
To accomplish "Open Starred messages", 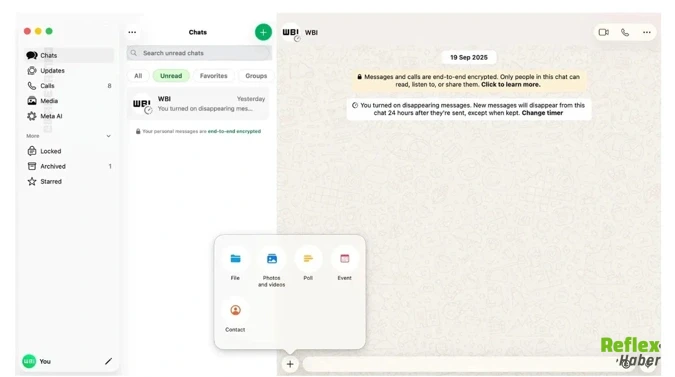I will point(69,182).
